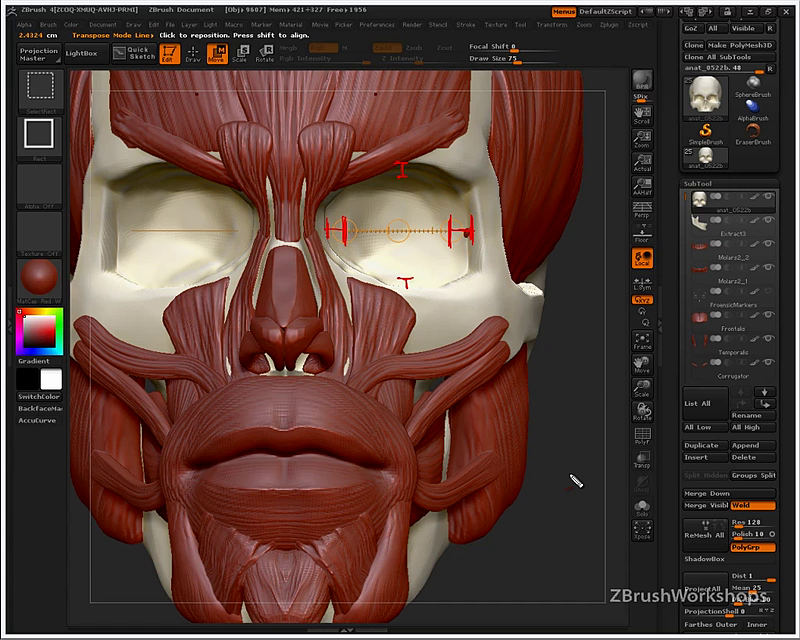
Task: Open the Brush menu
Action: point(48,24)
